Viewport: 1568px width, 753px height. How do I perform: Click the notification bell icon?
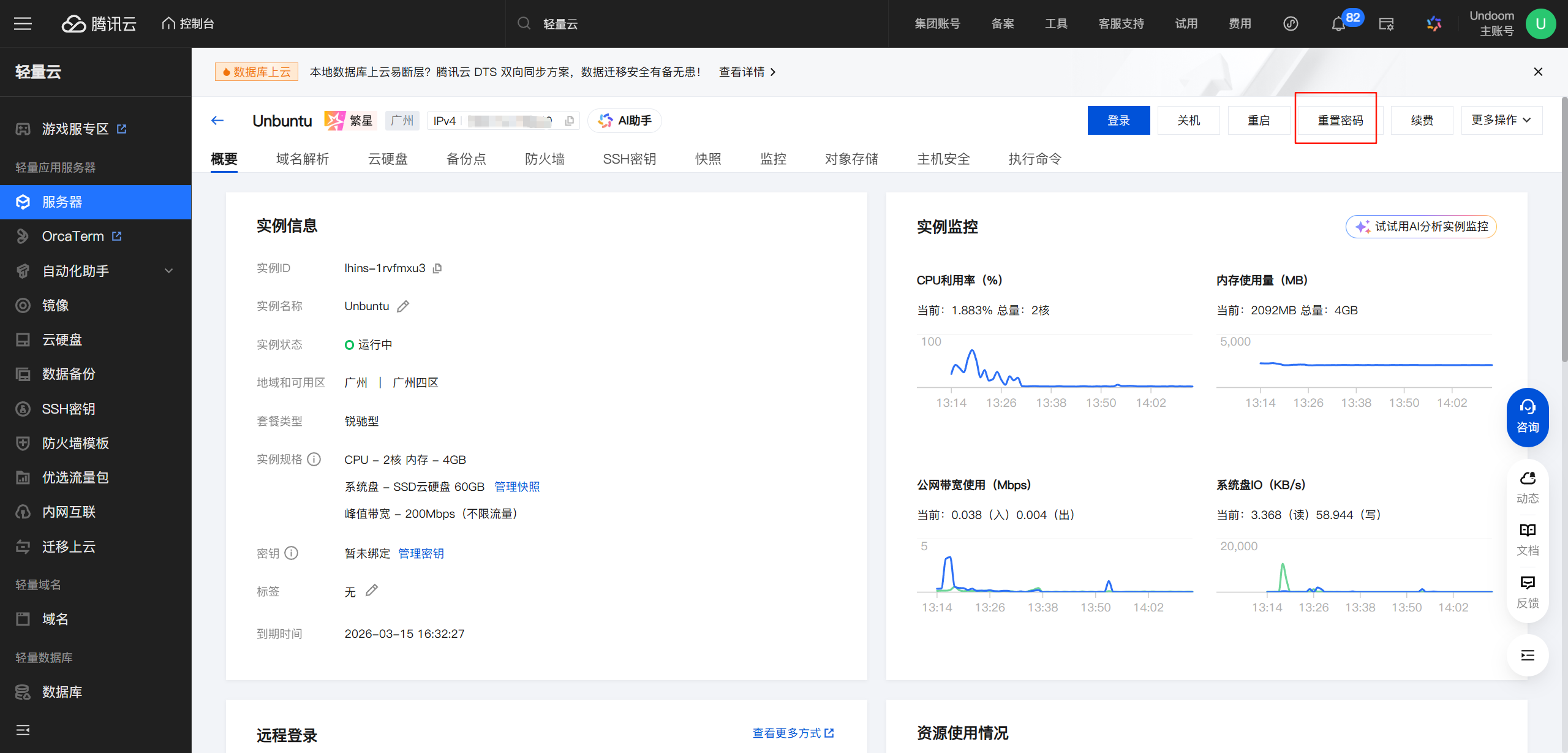[x=1338, y=24]
